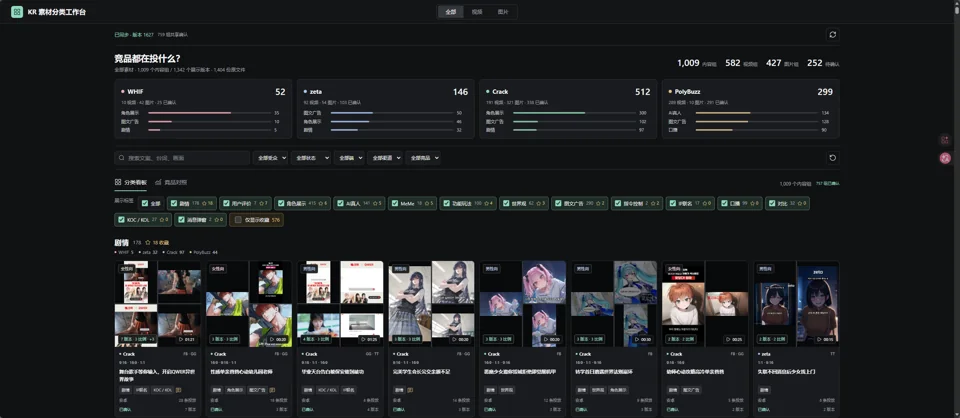Open the WHIF competitor card

pyautogui.click(x=203, y=109)
